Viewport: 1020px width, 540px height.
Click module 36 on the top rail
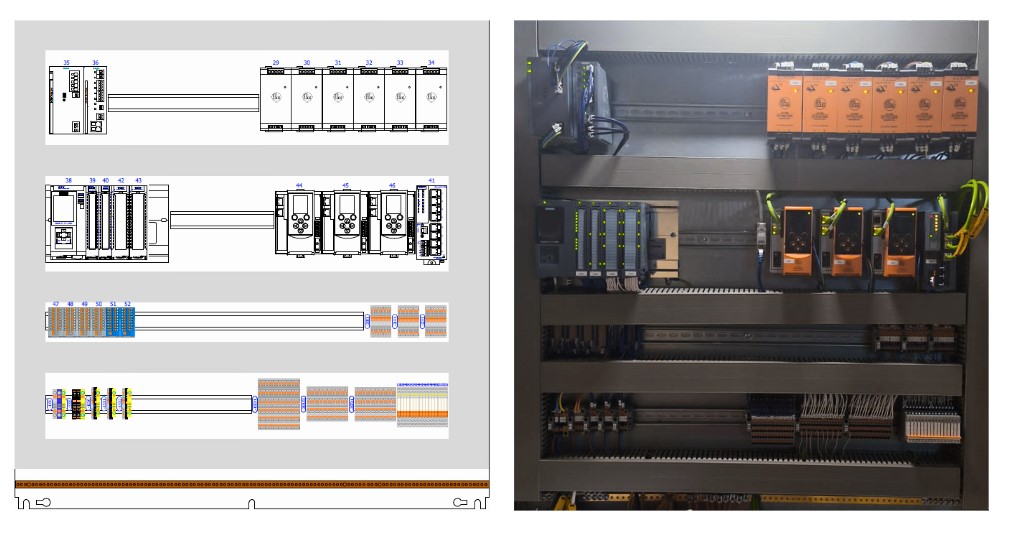(97, 100)
